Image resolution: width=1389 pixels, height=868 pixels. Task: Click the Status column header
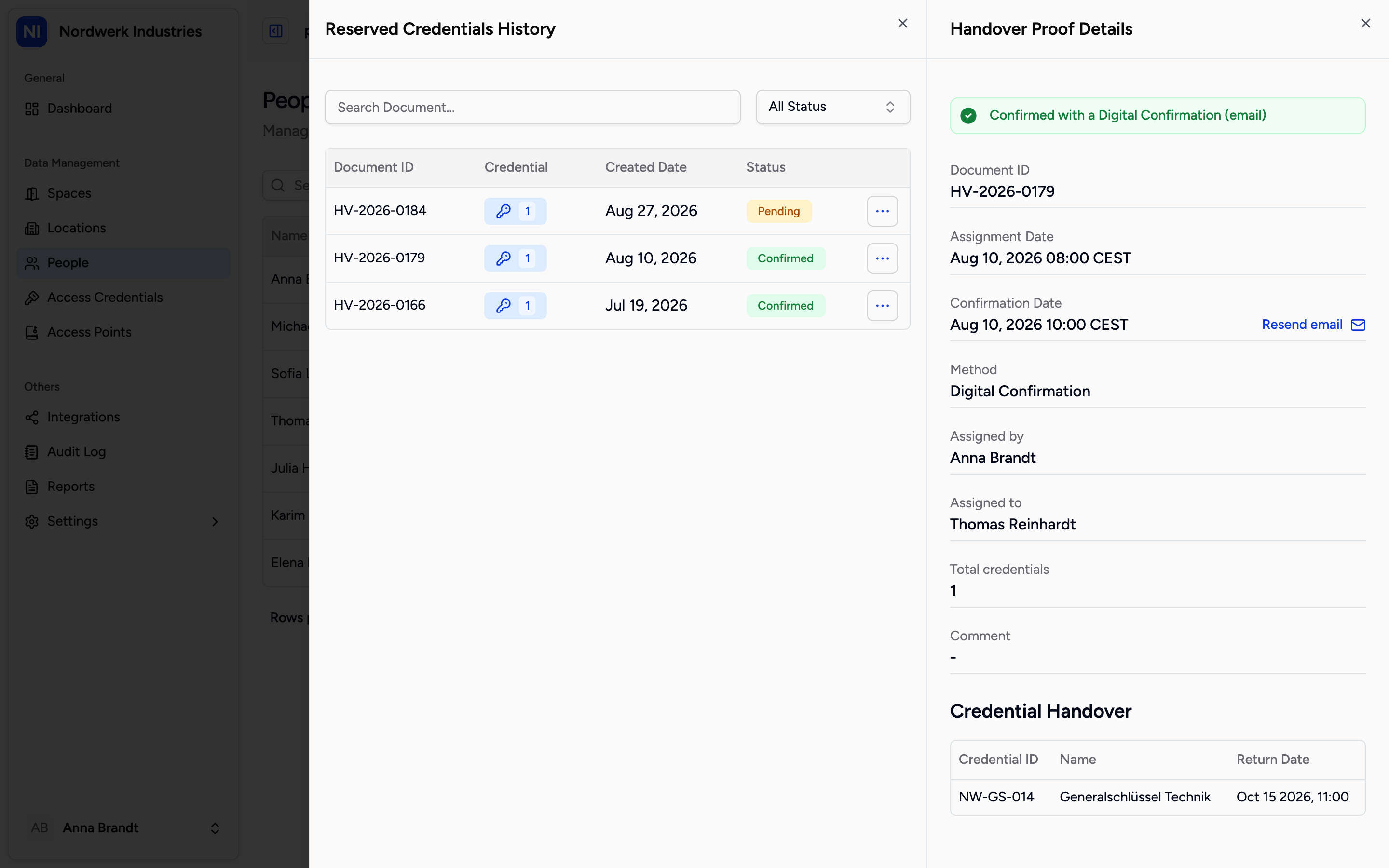(766, 167)
